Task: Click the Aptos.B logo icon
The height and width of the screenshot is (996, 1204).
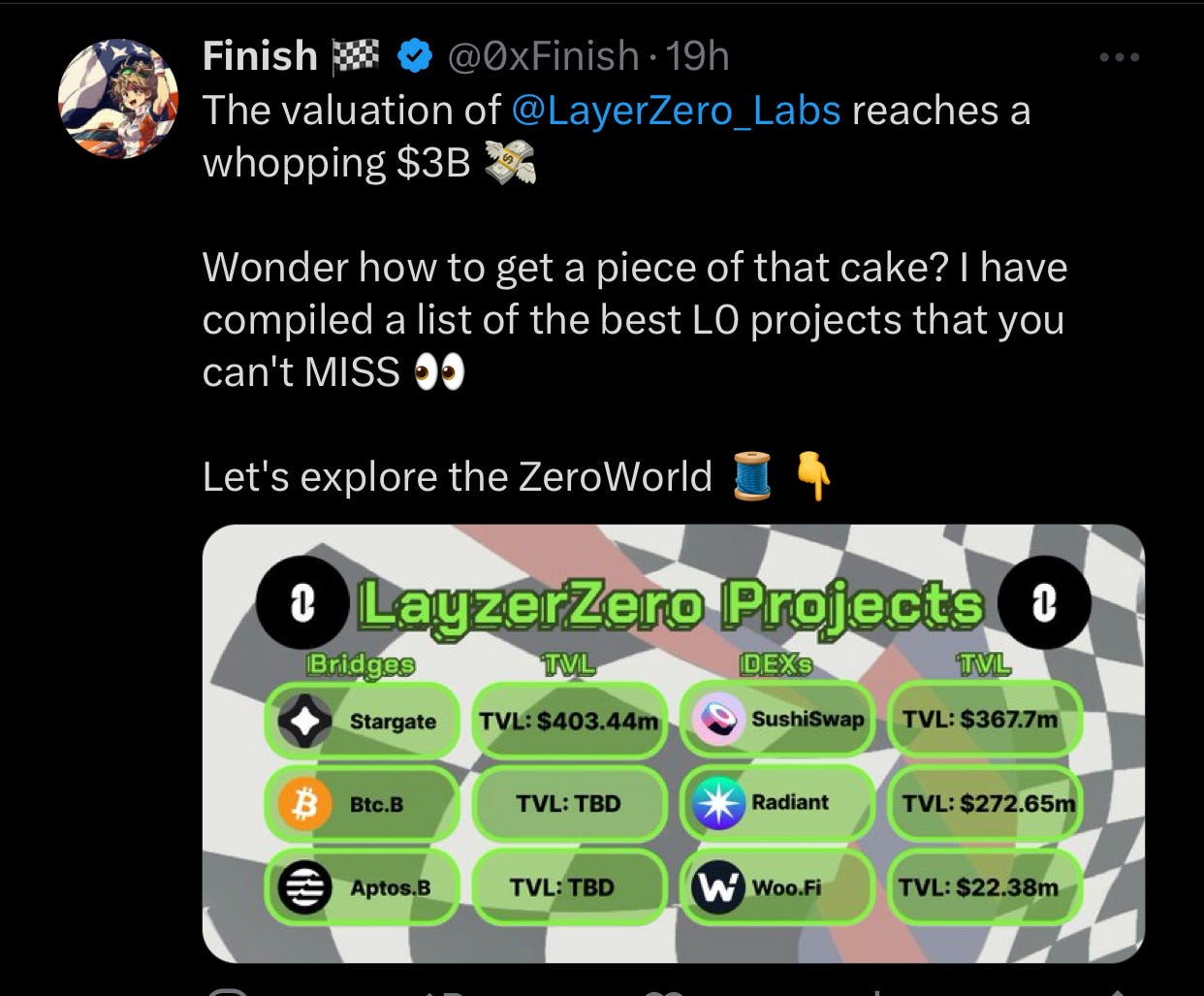Action: 305,887
